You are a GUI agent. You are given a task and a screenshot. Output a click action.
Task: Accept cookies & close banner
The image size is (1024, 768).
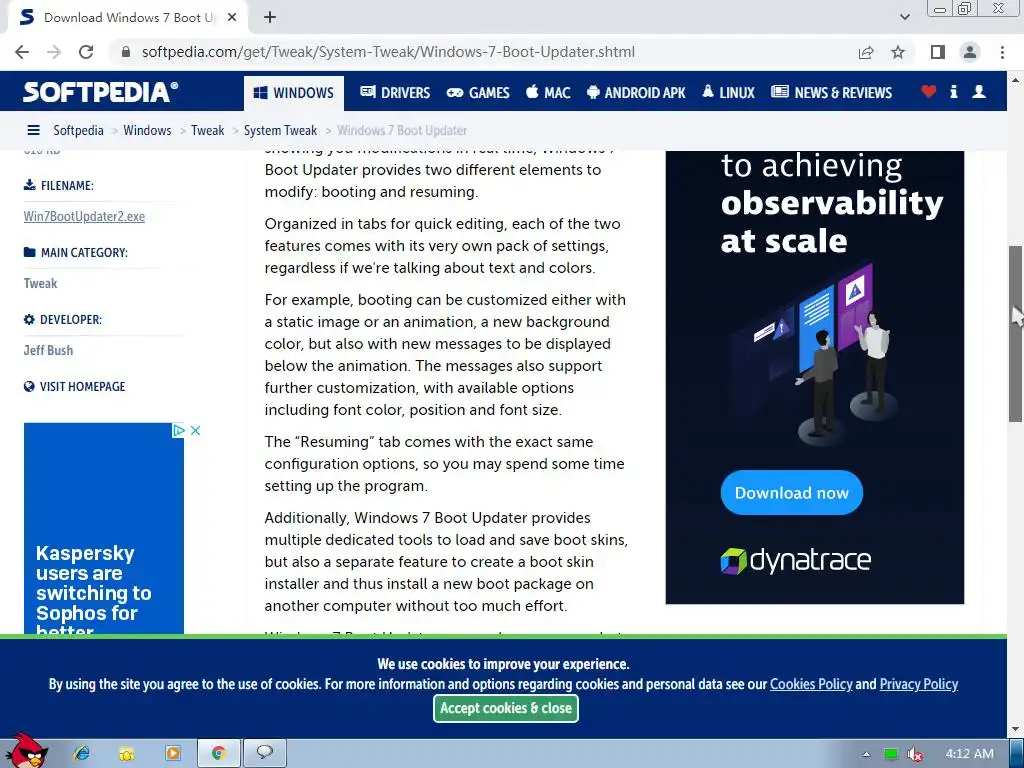click(505, 709)
